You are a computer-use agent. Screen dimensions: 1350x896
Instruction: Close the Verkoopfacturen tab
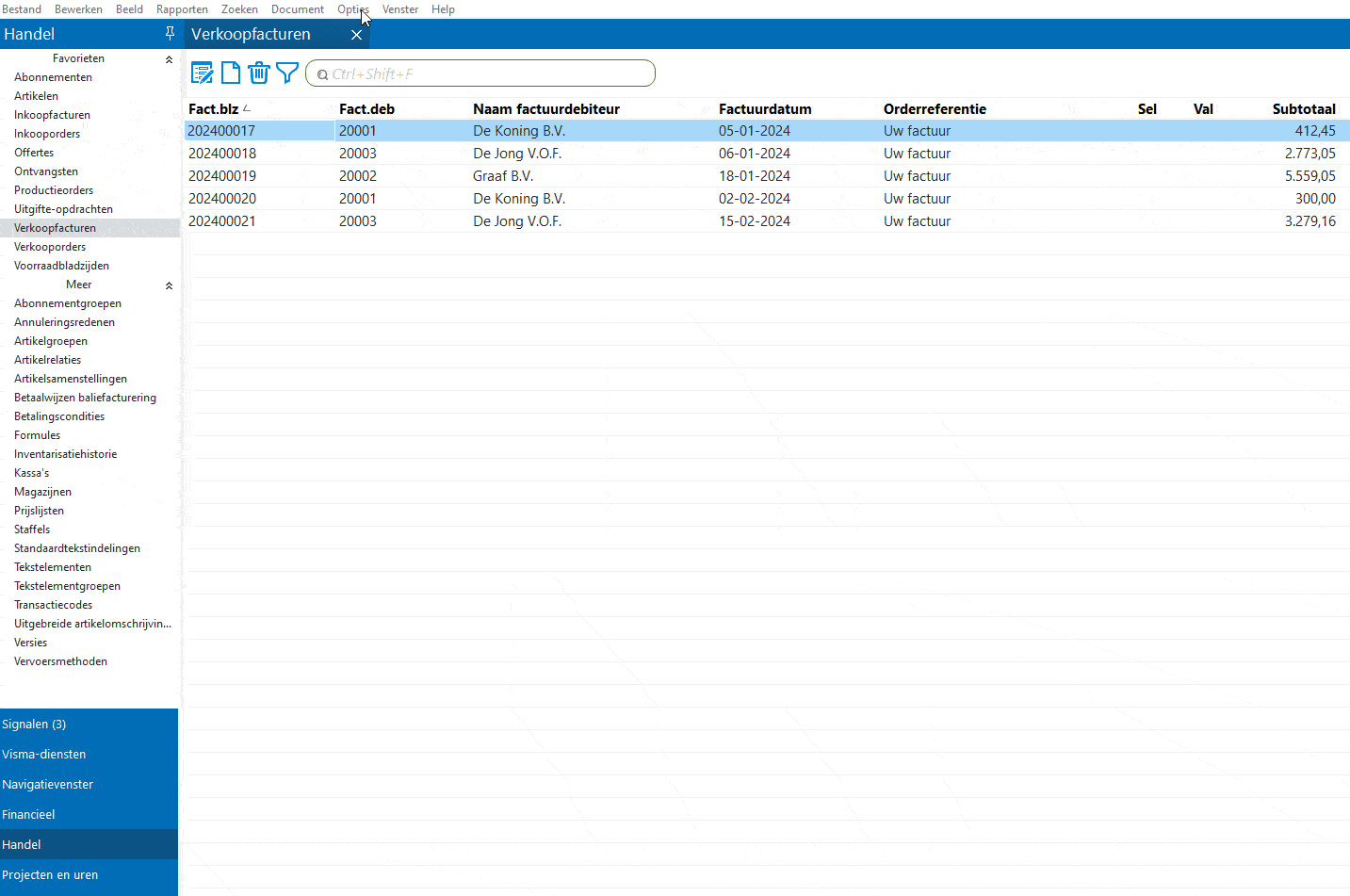[x=356, y=35]
